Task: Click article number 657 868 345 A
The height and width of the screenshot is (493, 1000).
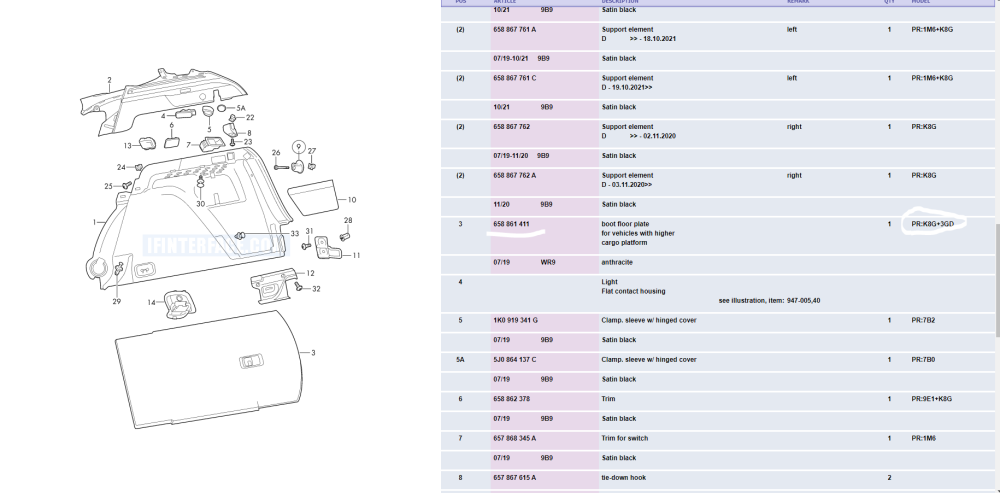Action: [514, 438]
